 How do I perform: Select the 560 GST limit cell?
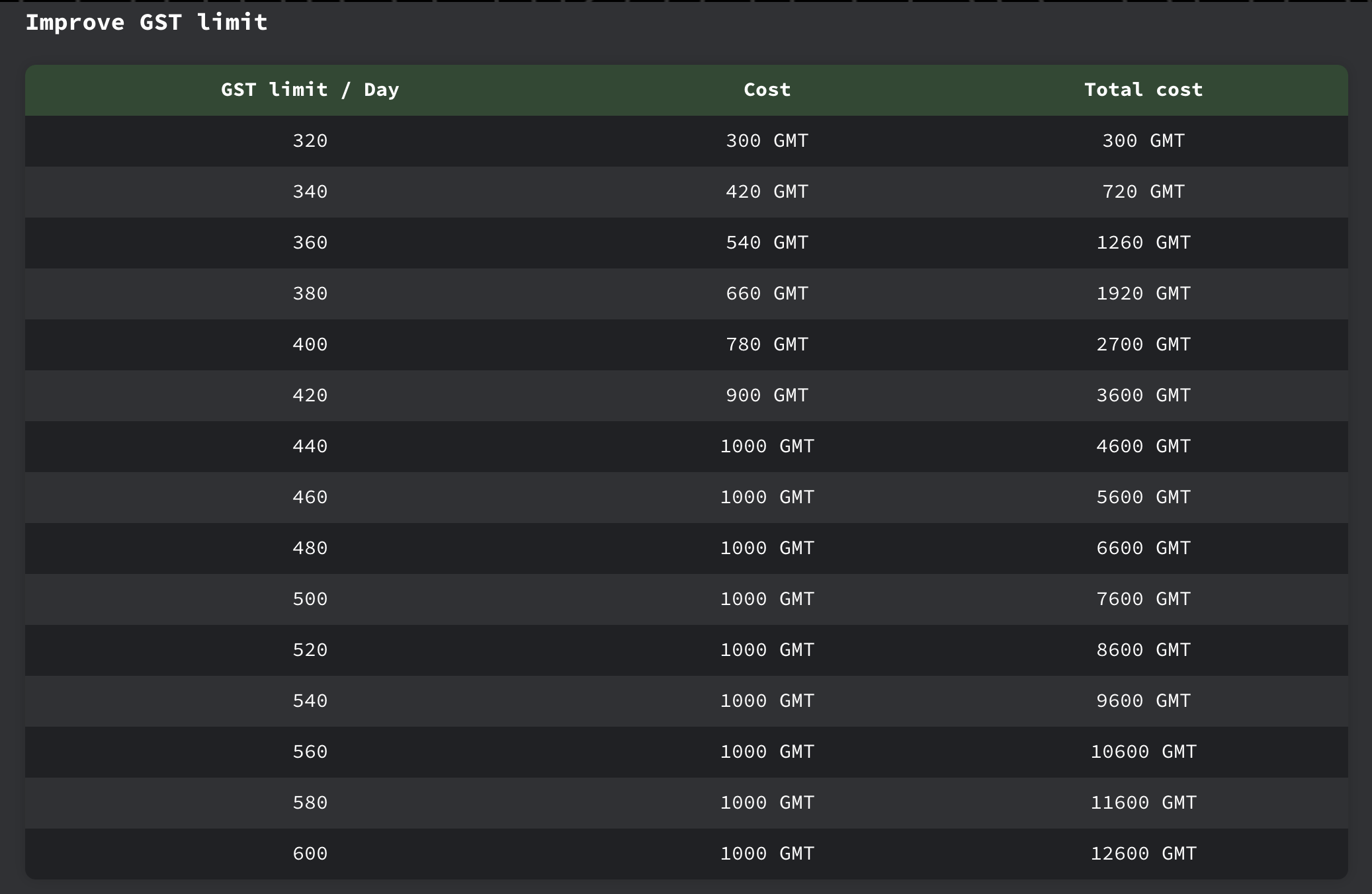coord(310,752)
